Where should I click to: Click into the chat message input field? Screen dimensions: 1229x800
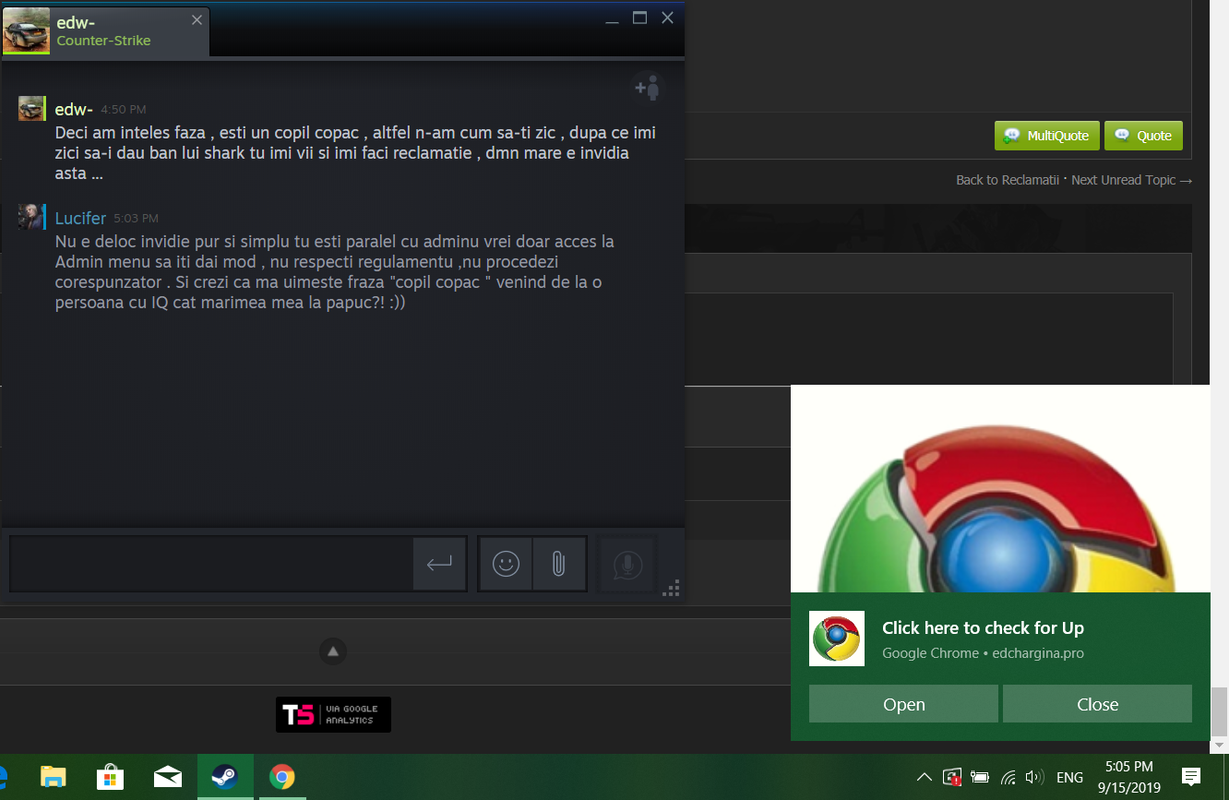coord(211,564)
